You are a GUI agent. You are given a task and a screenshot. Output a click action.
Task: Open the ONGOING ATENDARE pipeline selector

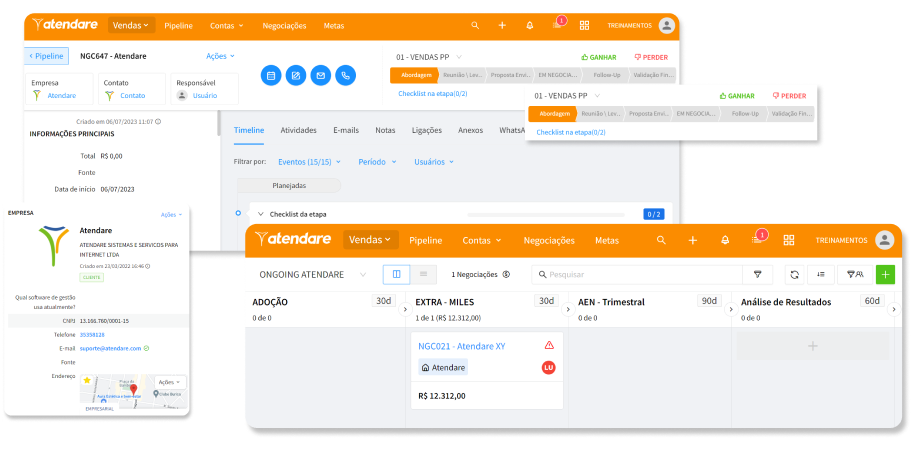313,274
